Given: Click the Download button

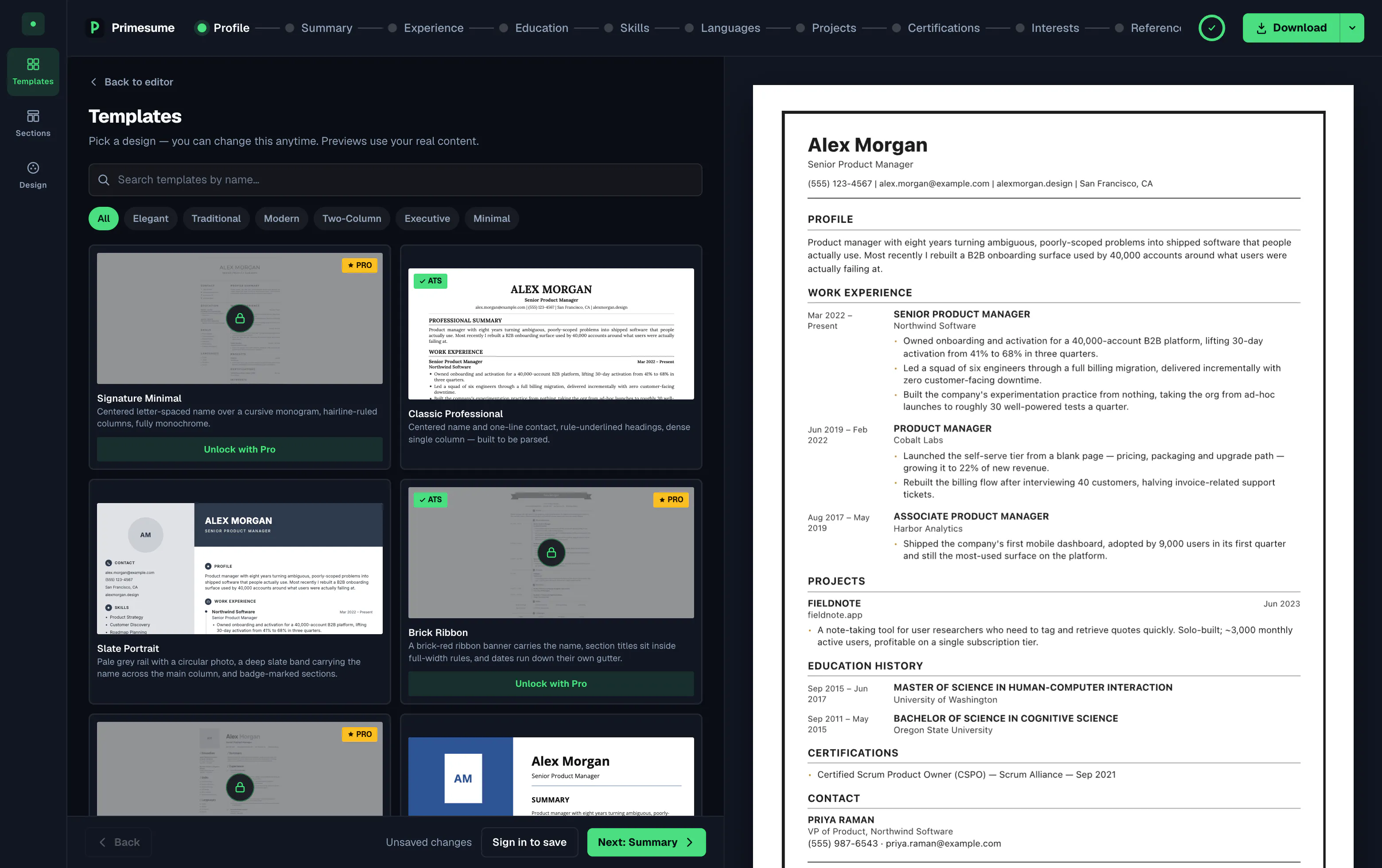Looking at the screenshot, I should 1291,27.
